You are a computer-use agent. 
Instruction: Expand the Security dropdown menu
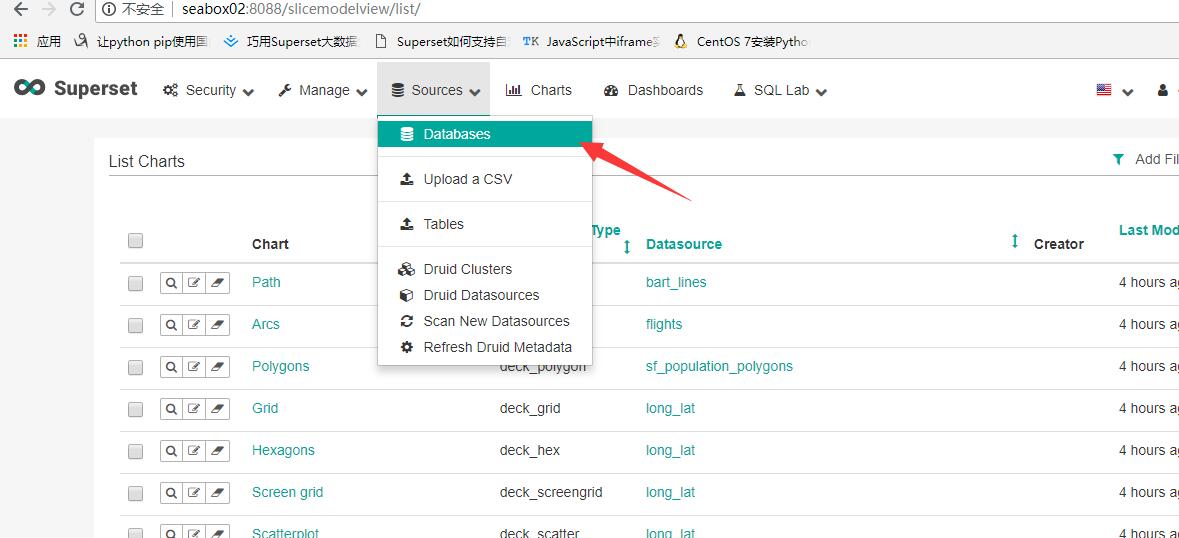208,90
